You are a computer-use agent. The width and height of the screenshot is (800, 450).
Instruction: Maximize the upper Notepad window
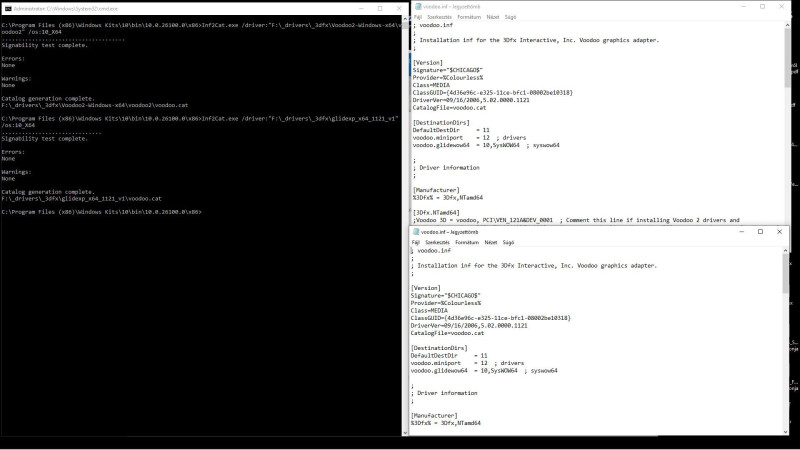tap(762, 7)
